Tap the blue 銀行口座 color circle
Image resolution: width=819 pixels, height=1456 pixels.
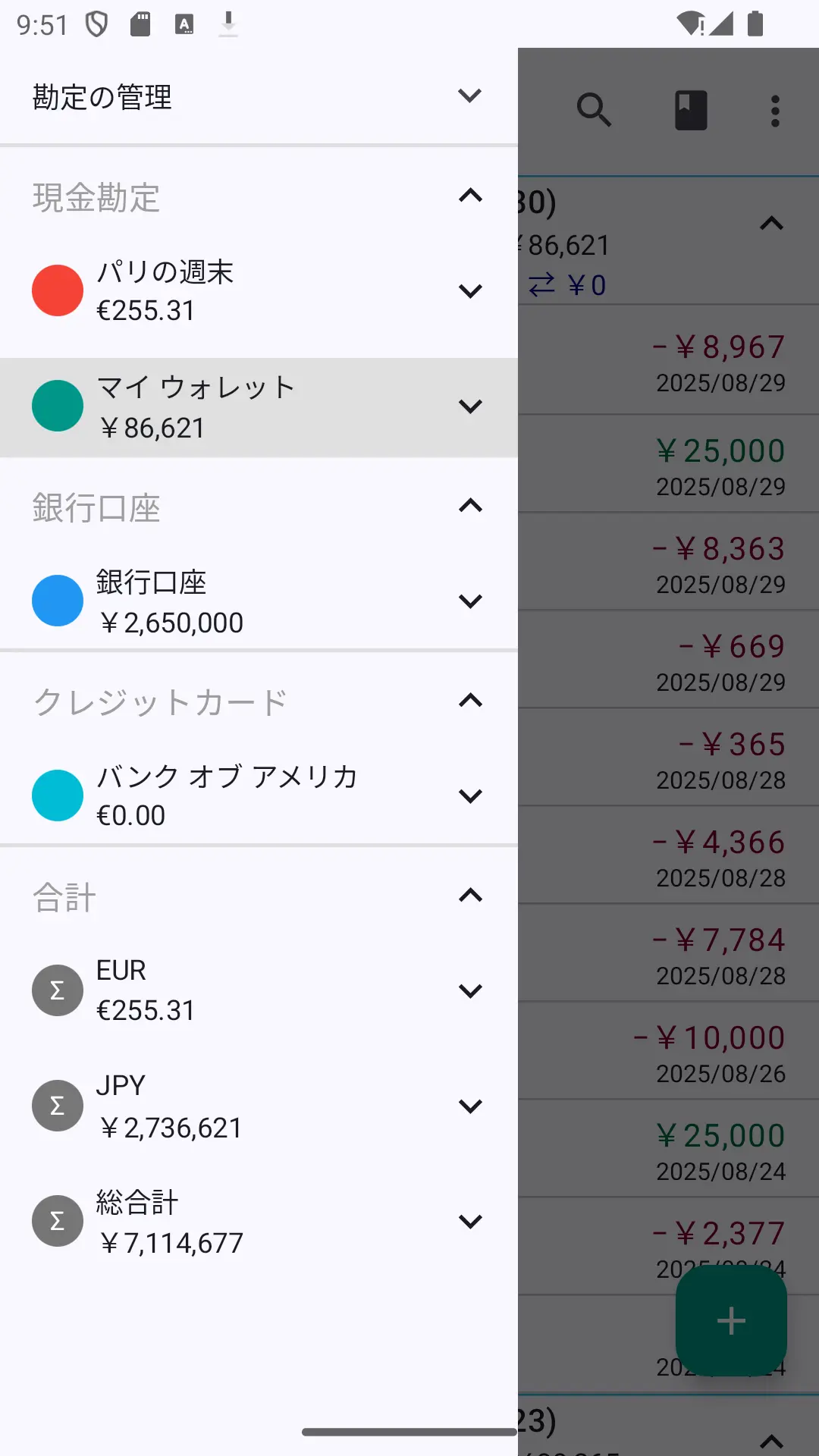coord(58,601)
